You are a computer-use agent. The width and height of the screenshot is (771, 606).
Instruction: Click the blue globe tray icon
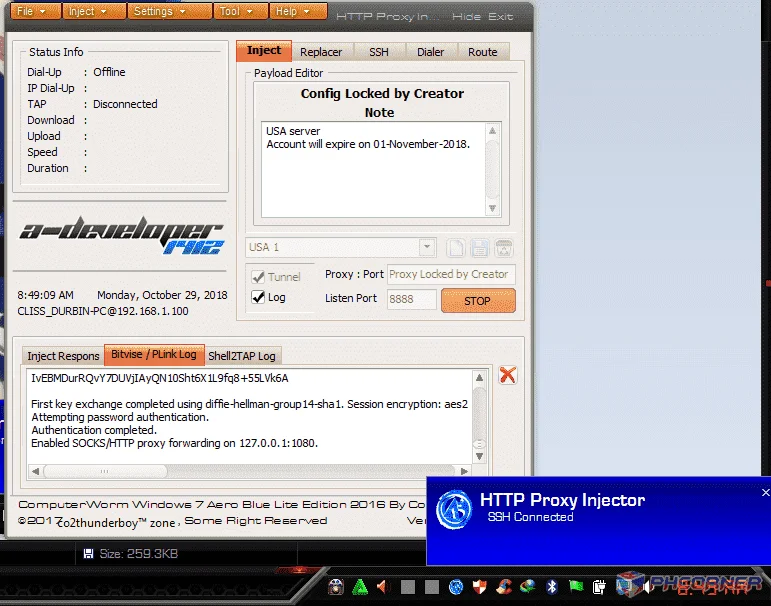point(456,587)
